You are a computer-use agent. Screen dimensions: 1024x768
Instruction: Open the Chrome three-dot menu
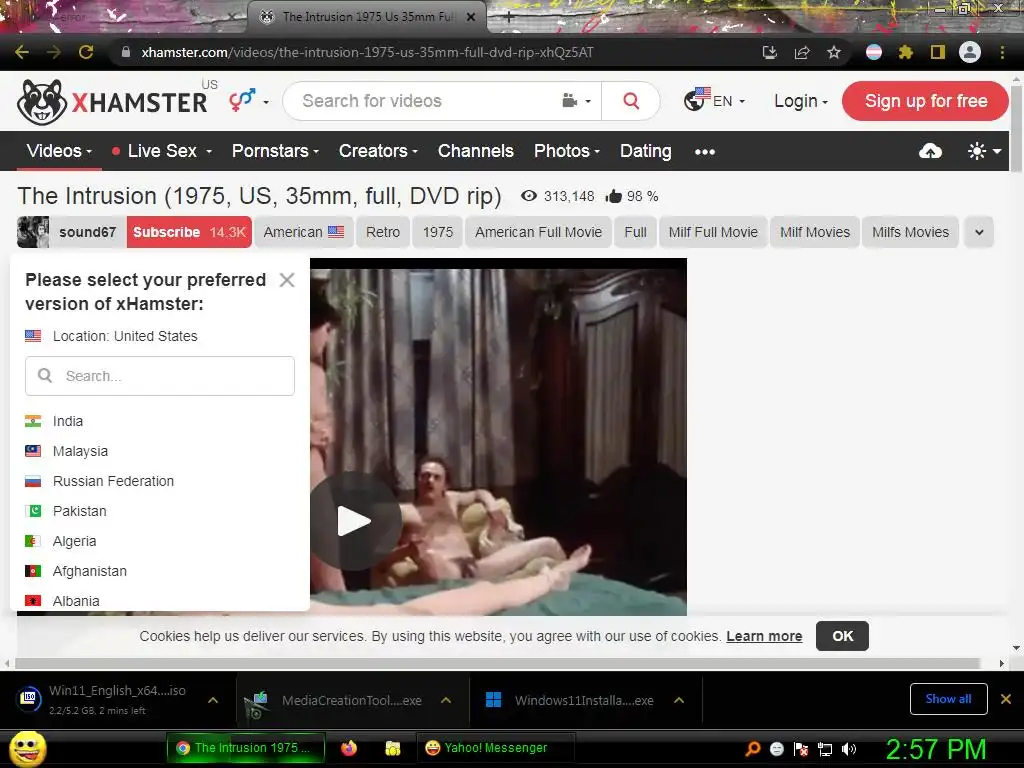point(1002,52)
